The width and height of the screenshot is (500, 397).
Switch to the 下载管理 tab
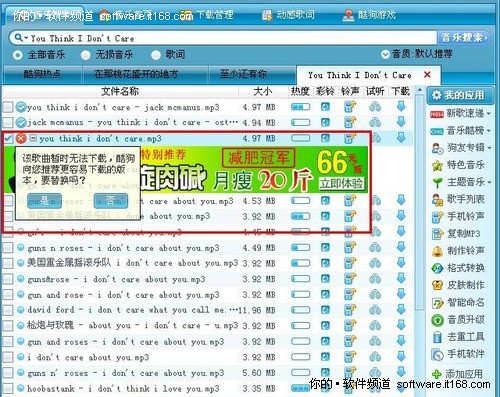[x=208, y=15]
